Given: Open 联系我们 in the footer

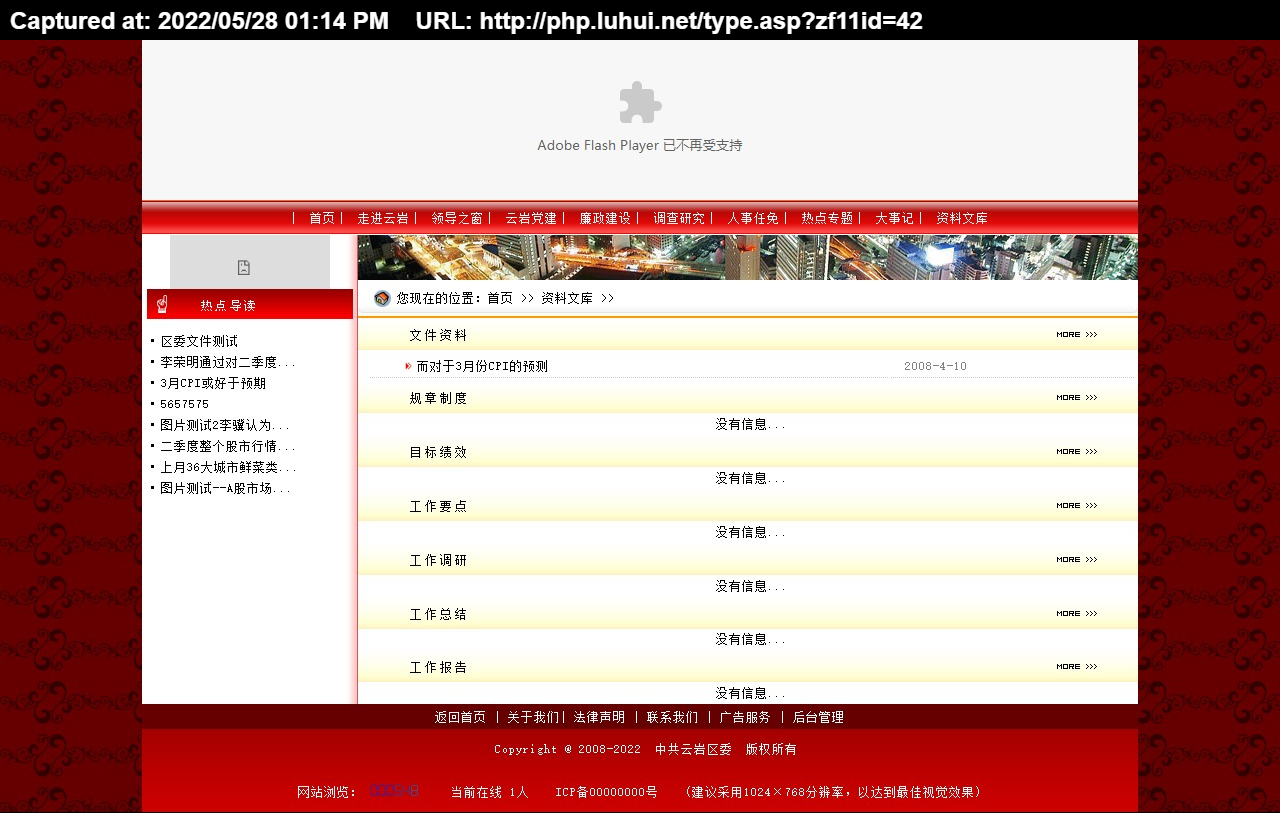Looking at the screenshot, I should coord(672,717).
